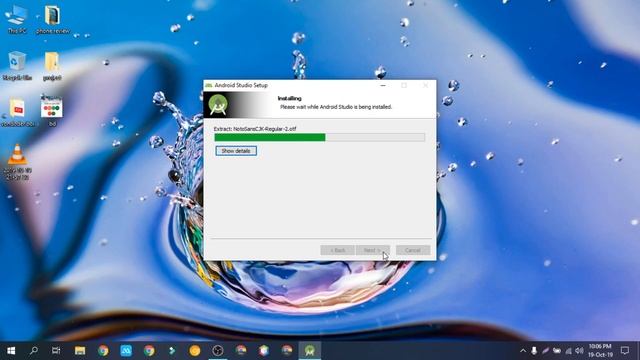Click the small Android icon in title bar

(209, 85)
